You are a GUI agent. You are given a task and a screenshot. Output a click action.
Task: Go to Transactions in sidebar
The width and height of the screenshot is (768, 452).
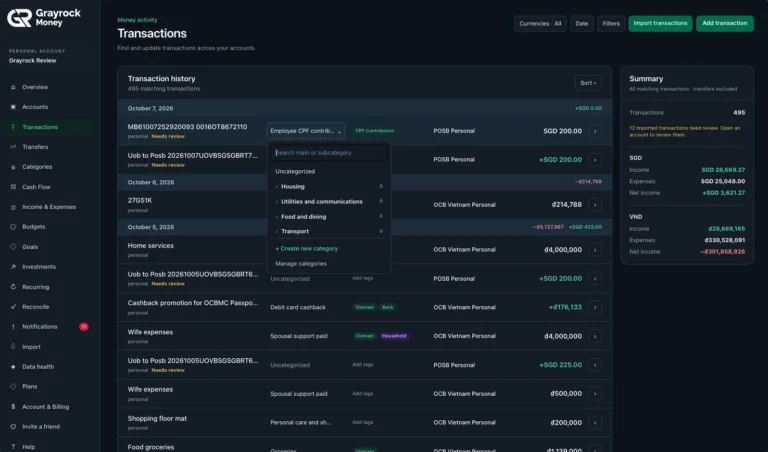point(40,127)
